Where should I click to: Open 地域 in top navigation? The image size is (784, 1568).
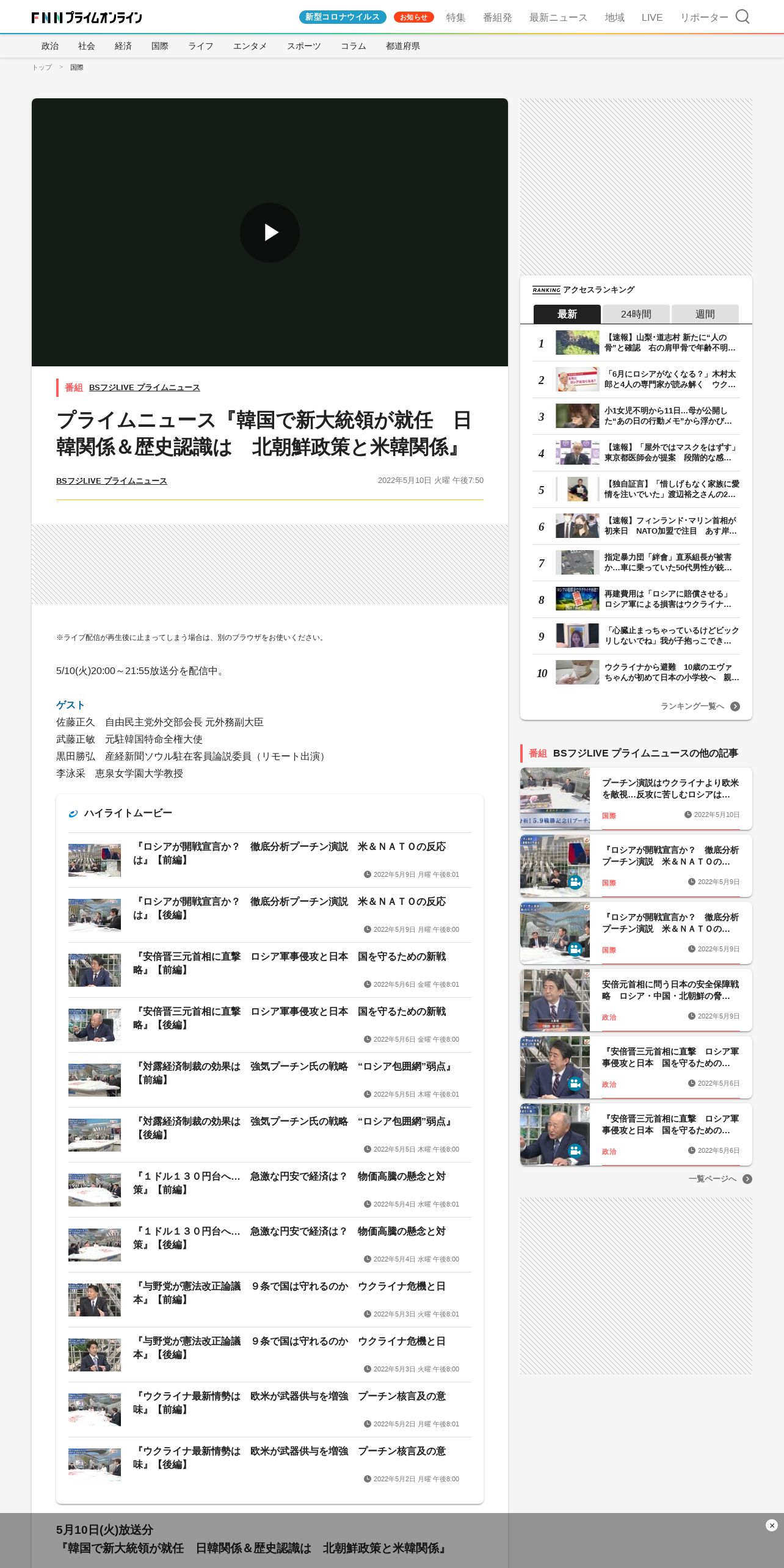[615, 17]
